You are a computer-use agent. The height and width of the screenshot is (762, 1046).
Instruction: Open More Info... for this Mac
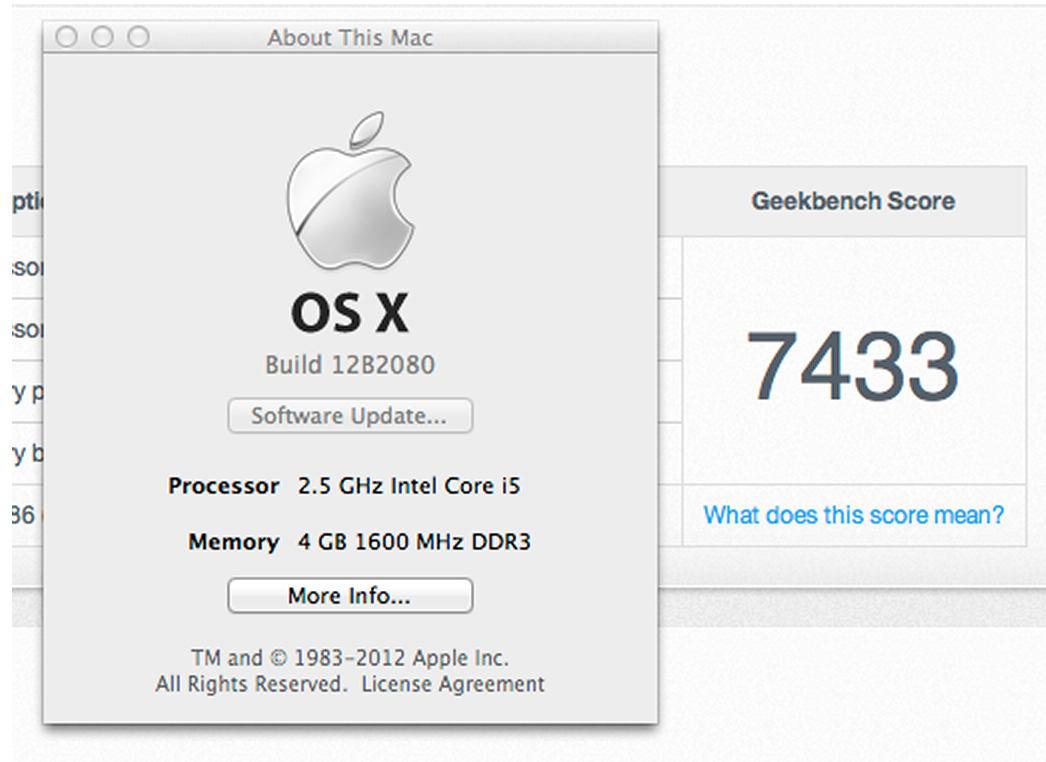pos(349,596)
